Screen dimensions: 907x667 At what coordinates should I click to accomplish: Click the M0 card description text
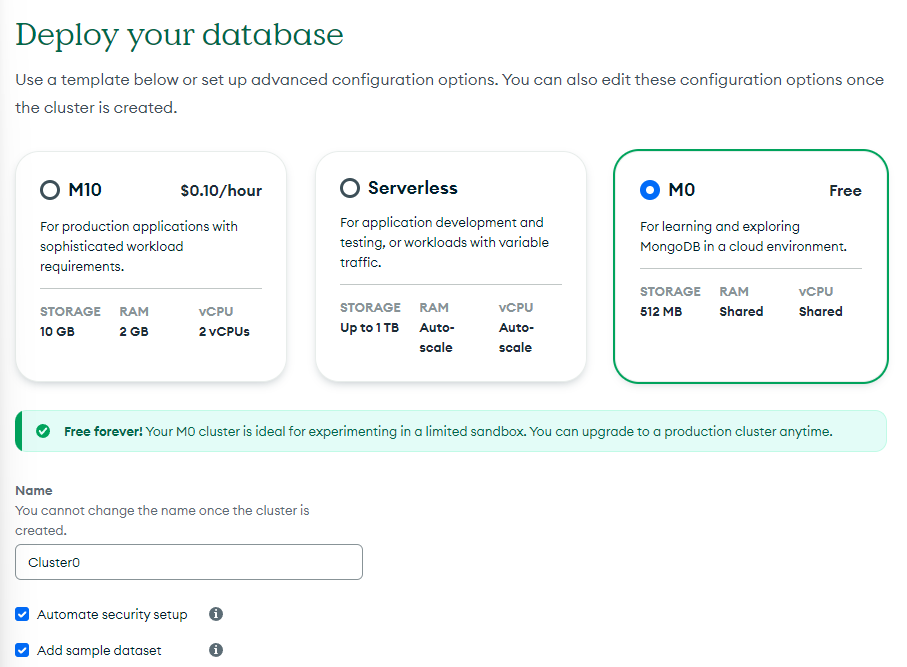click(743, 237)
